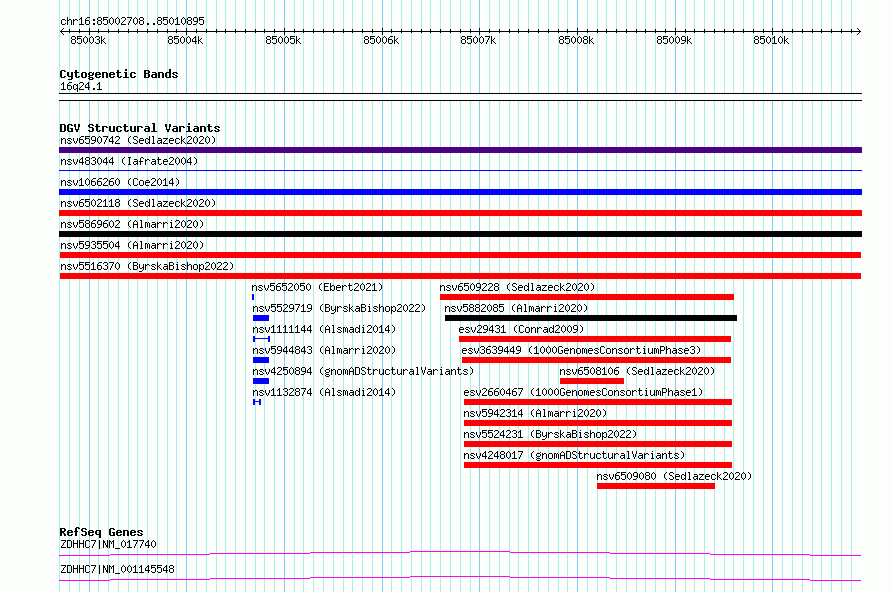Select the red esv3639449 variant bar
The image size is (890, 592).
[x=597, y=360]
